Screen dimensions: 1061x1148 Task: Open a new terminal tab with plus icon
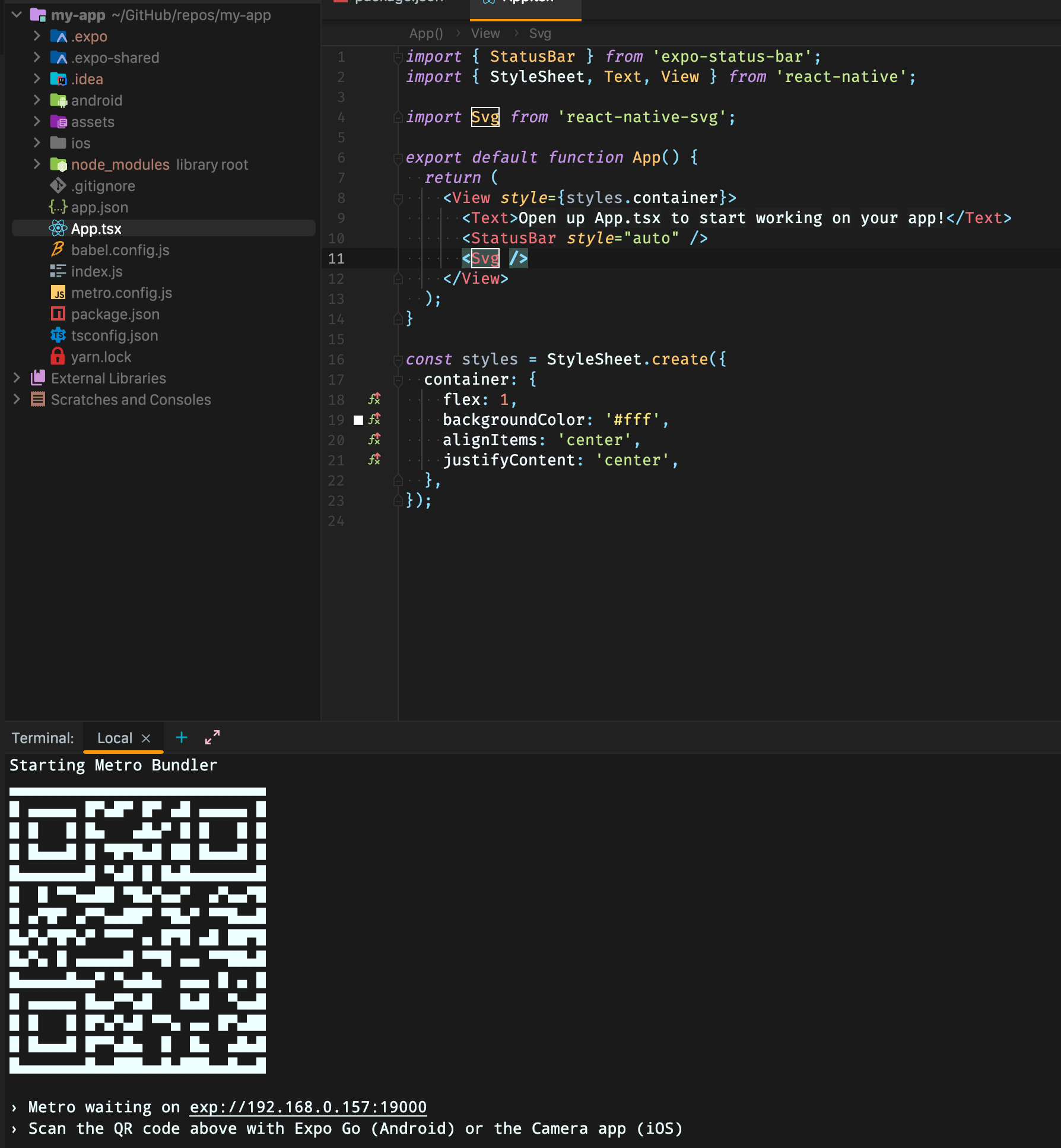point(182,737)
